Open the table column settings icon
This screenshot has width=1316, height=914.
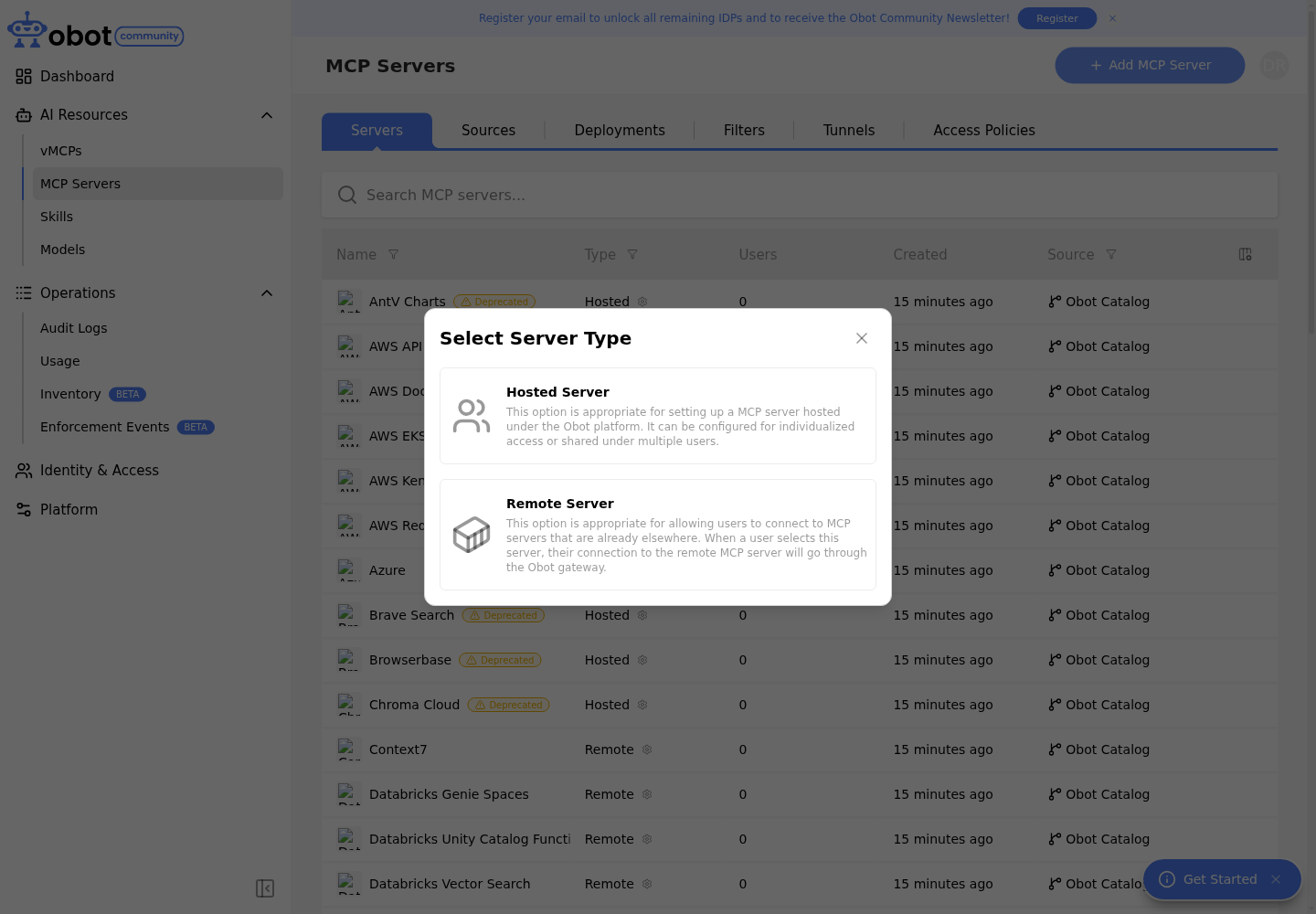(x=1245, y=255)
